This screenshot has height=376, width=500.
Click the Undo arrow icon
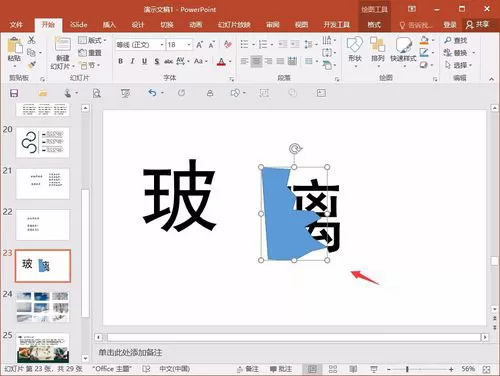click(152, 93)
